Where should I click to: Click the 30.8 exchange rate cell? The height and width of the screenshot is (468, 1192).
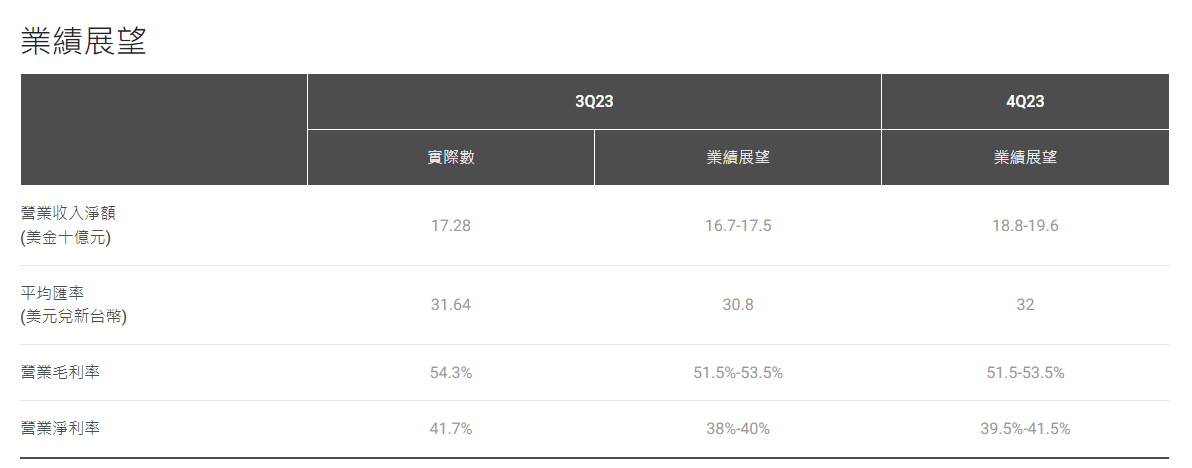coord(738,305)
